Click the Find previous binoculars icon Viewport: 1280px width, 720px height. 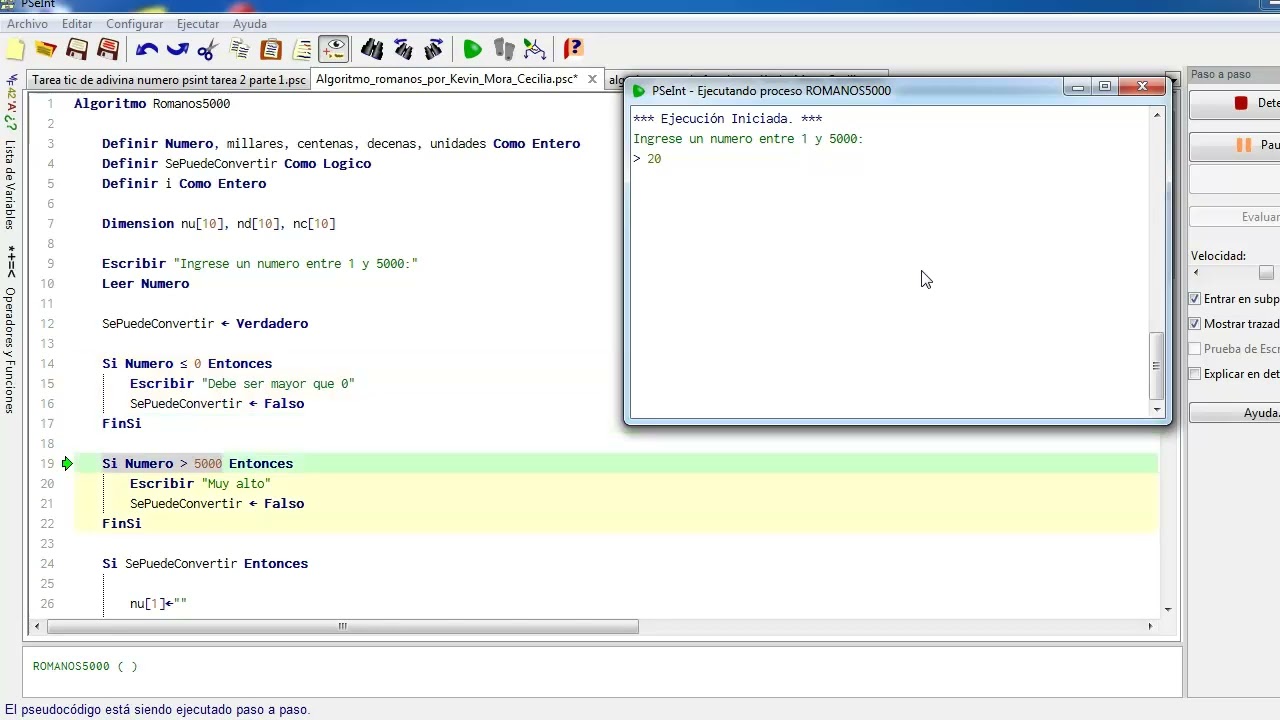[403, 49]
